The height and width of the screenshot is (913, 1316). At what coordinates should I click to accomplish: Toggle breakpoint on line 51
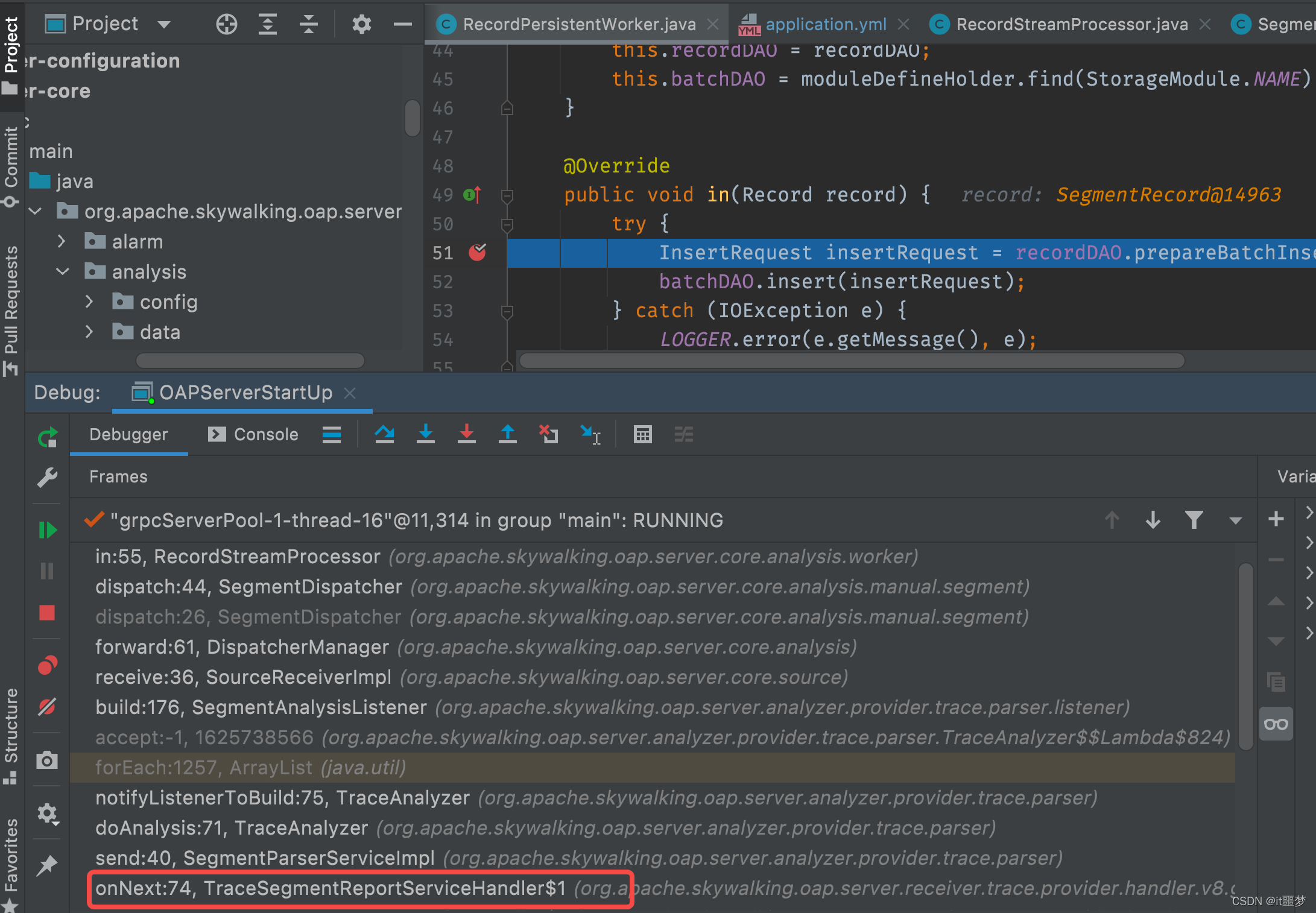pyautogui.click(x=477, y=253)
